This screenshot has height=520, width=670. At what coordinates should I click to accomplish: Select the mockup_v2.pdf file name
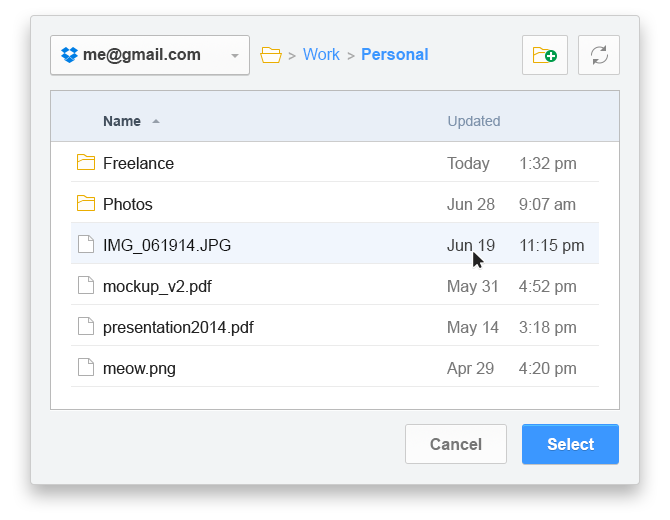(x=157, y=287)
